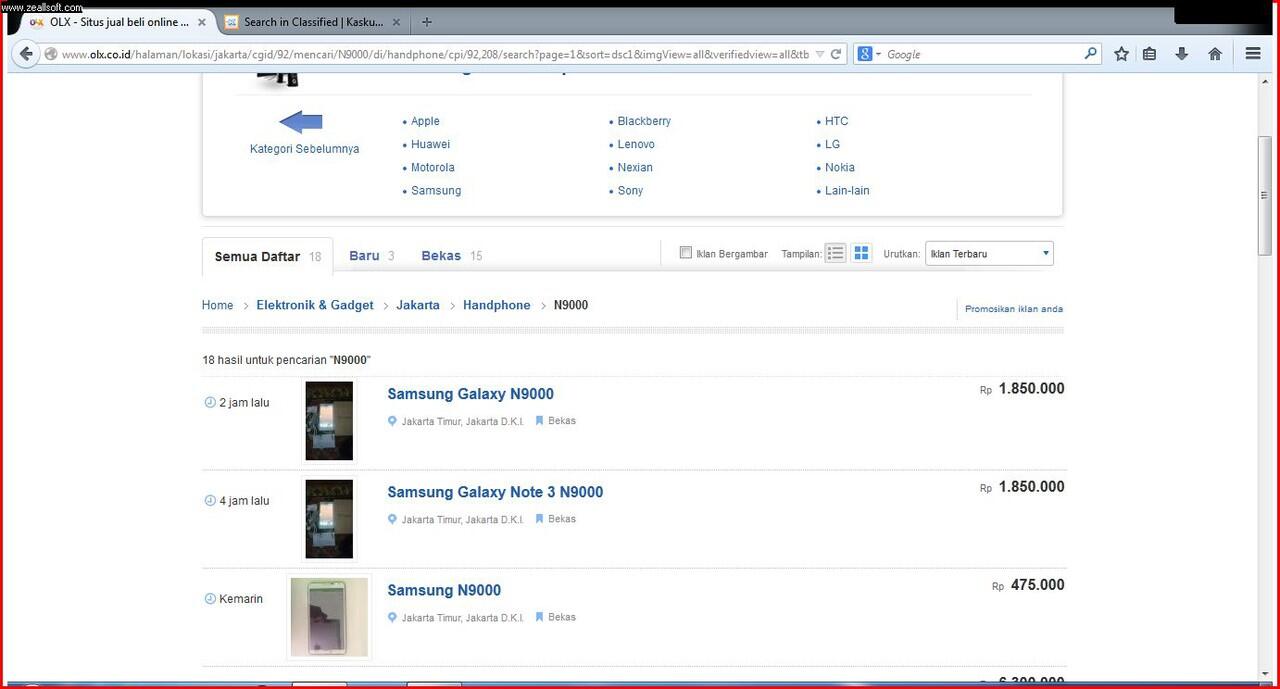The height and width of the screenshot is (689, 1280).
Task: Click the magnifier in the Google search box
Action: coord(1091,54)
